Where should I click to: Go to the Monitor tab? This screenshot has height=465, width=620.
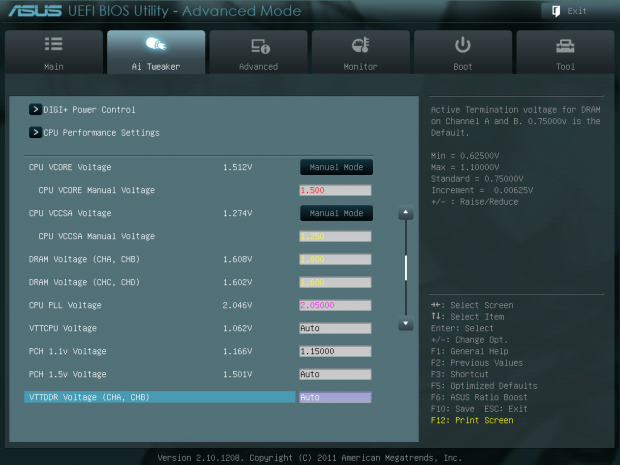point(361,52)
